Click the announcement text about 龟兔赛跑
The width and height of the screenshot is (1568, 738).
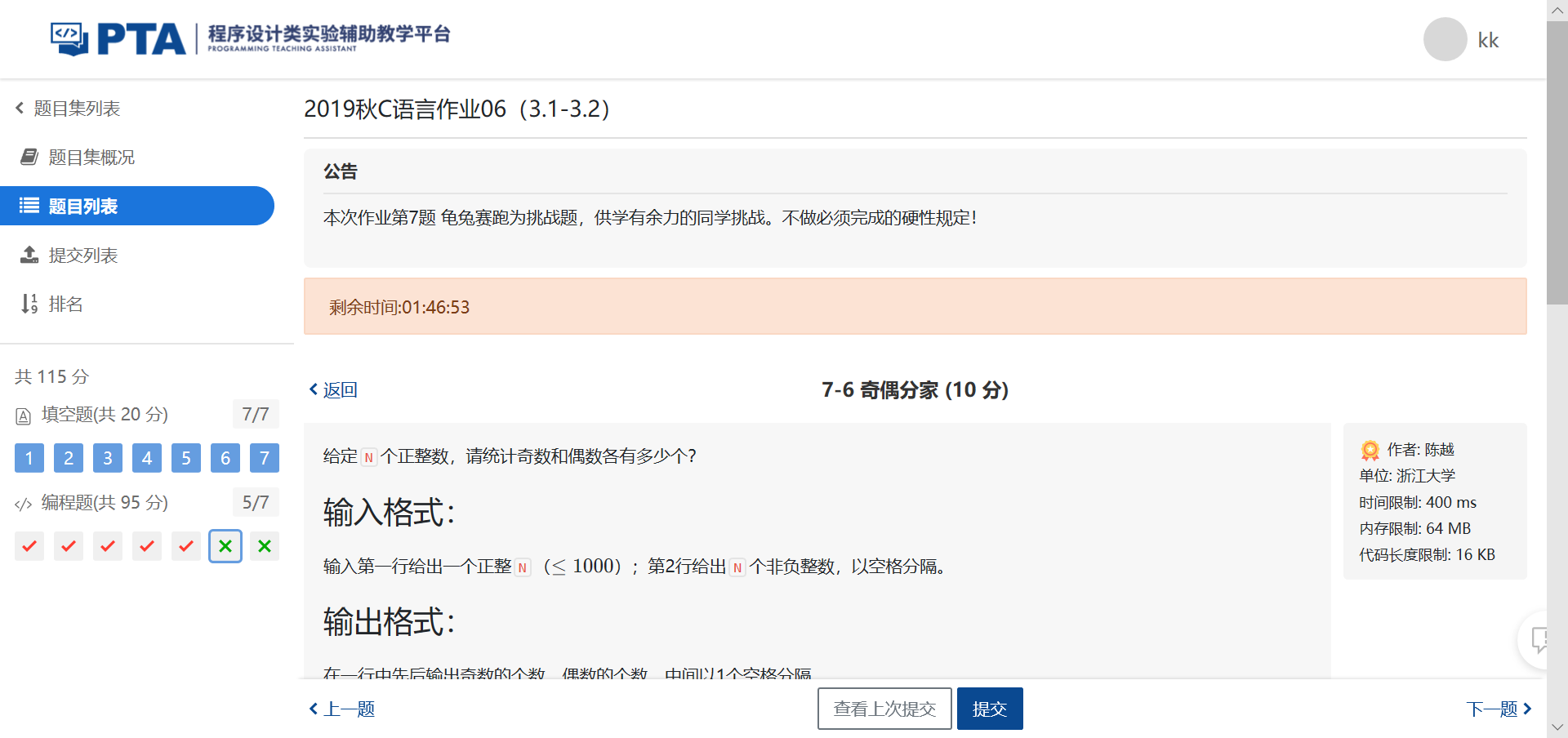(x=650, y=217)
